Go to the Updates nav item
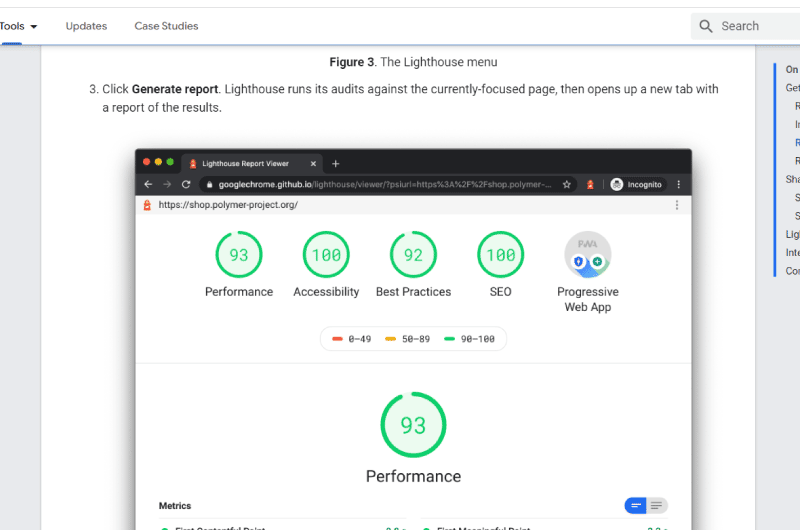 [x=86, y=26]
